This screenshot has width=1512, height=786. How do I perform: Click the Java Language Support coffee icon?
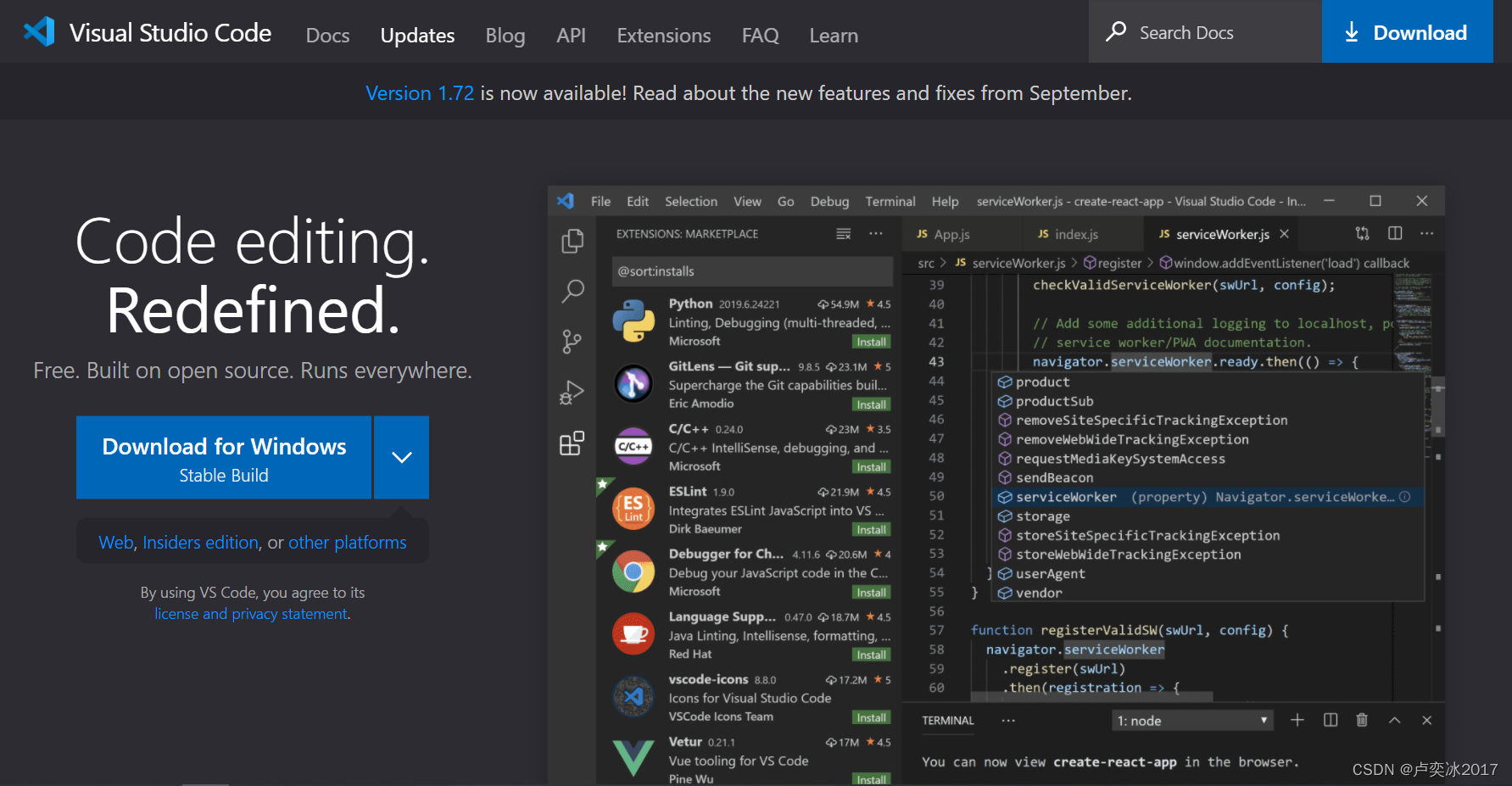(x=633, y=634)
